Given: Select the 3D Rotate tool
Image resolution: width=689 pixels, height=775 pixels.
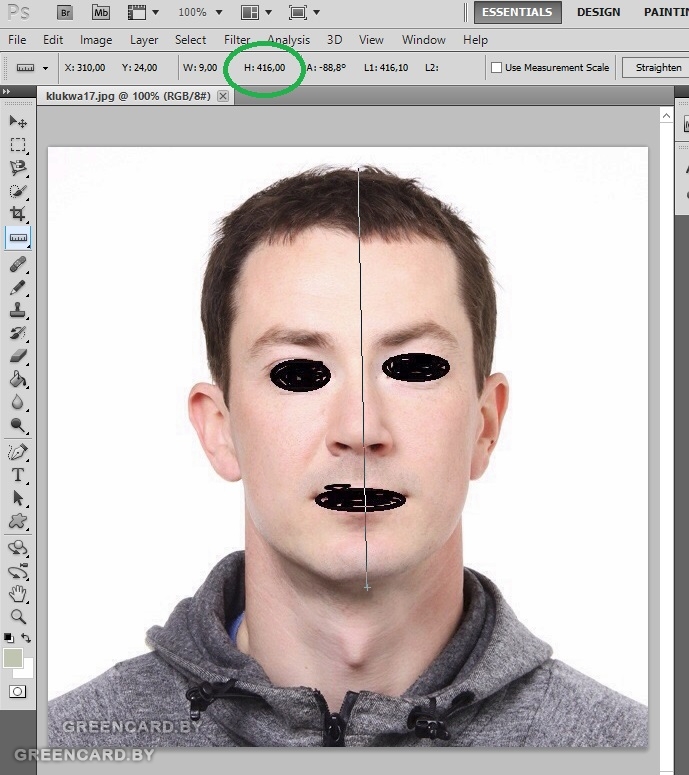Looking at the screenshot, I should 18,548.
